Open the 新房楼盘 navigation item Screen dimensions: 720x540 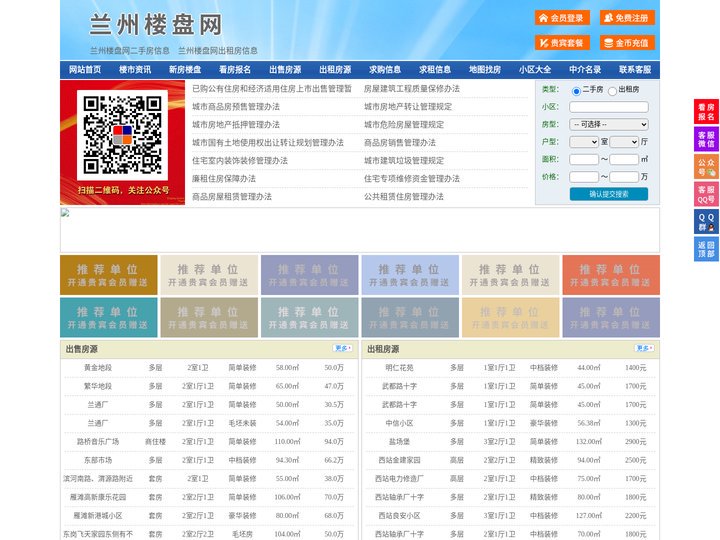185,70
